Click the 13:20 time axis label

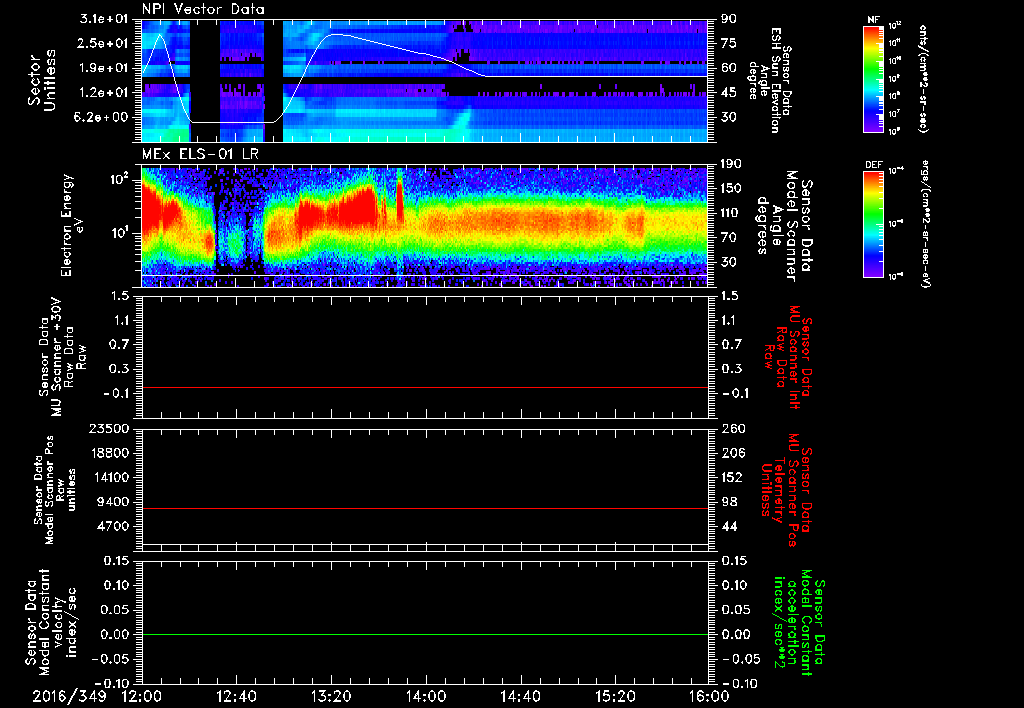click(x=331, y=696)
